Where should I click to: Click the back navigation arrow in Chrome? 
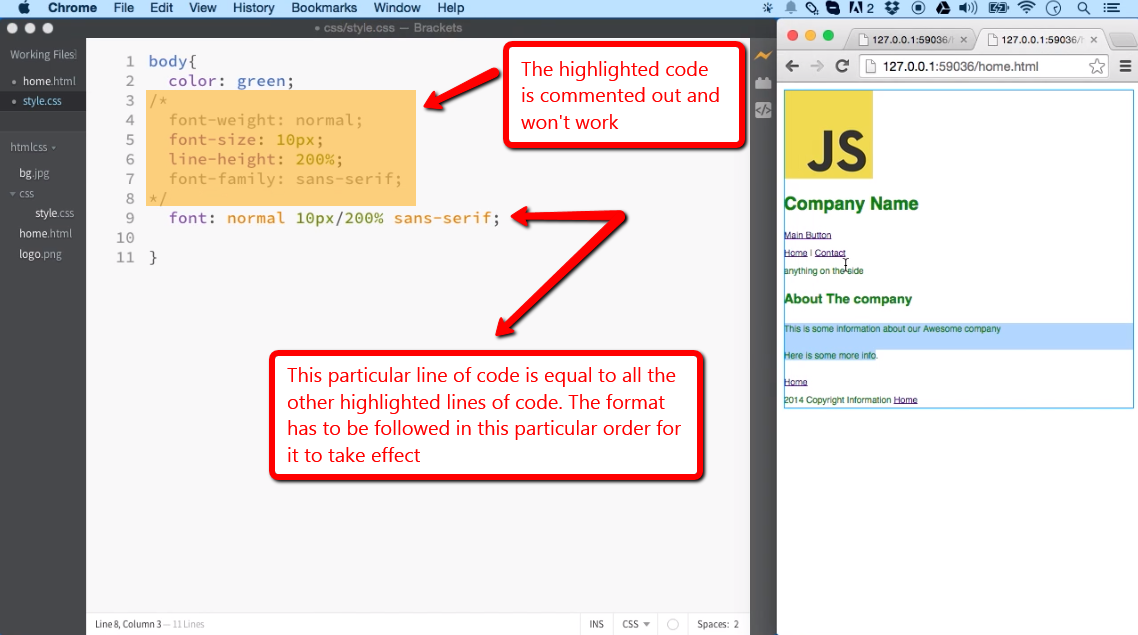point(791,66)
